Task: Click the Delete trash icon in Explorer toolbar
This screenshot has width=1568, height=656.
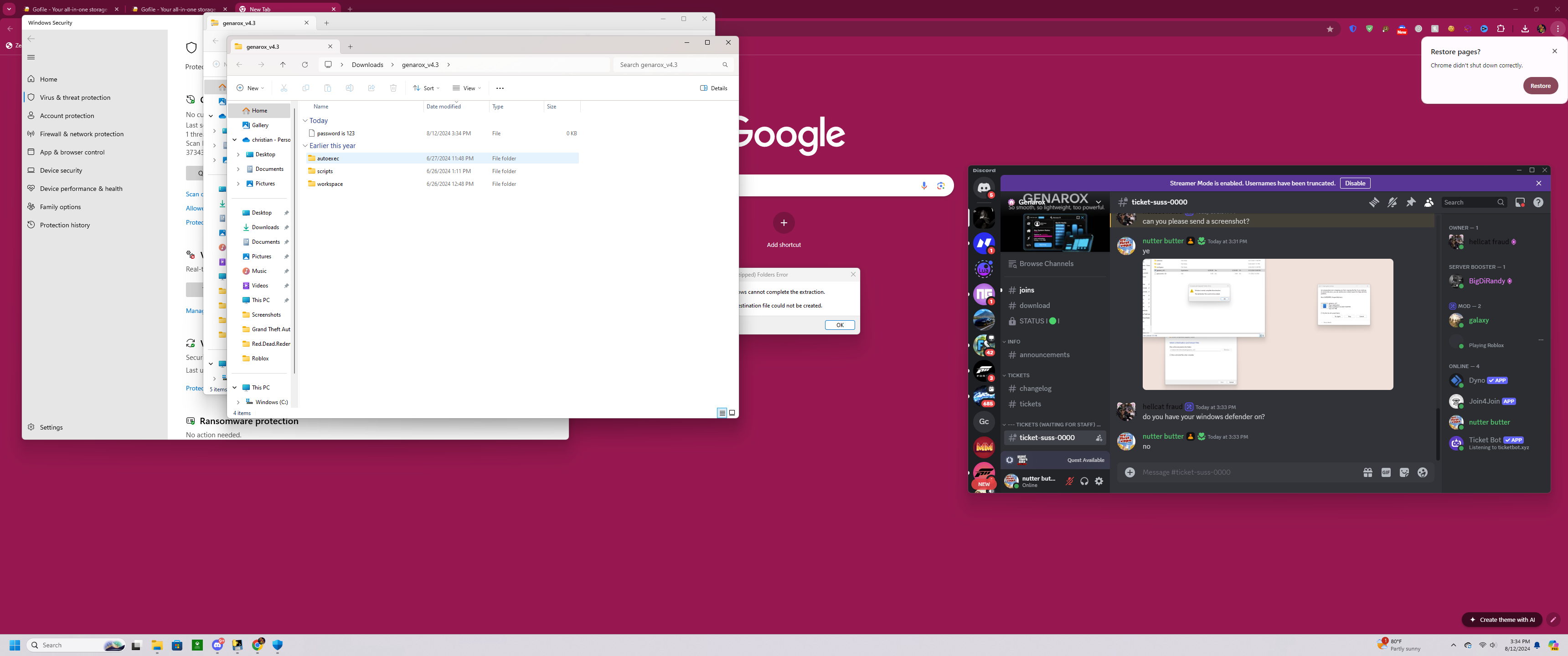Action: (x=393, y=88)
